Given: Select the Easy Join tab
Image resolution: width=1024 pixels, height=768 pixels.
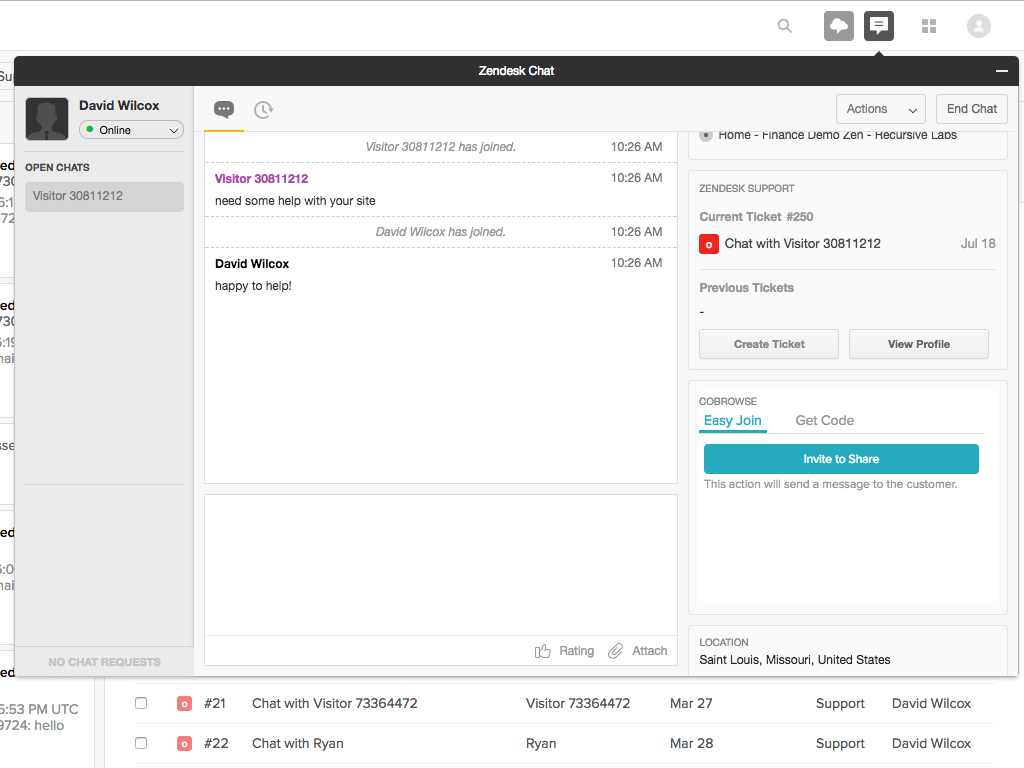Looking at the screenshot, I should point(732,421).
